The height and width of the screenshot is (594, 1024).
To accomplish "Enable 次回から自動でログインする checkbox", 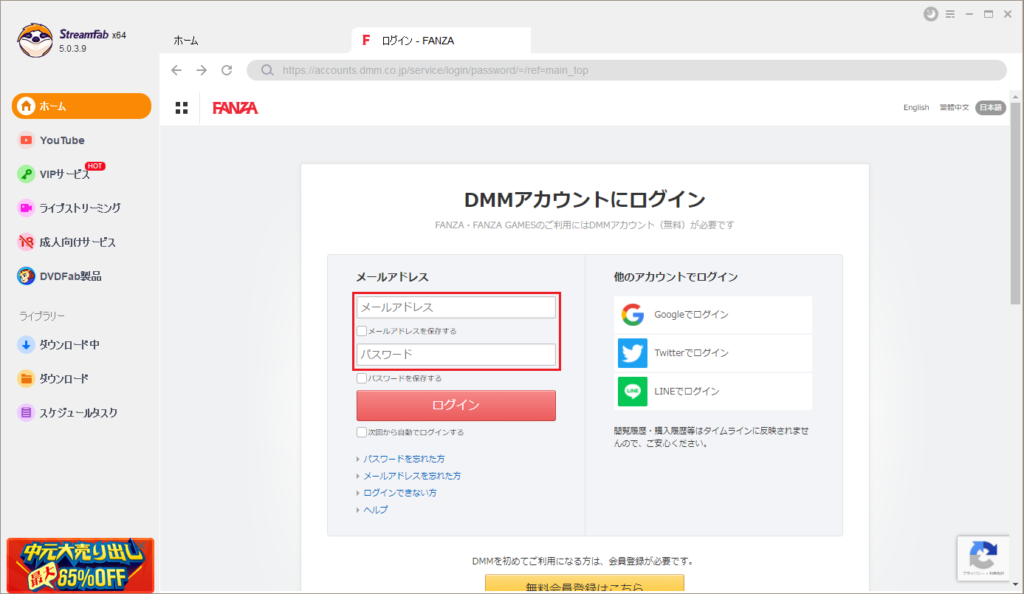I will (x=362, y=432).
